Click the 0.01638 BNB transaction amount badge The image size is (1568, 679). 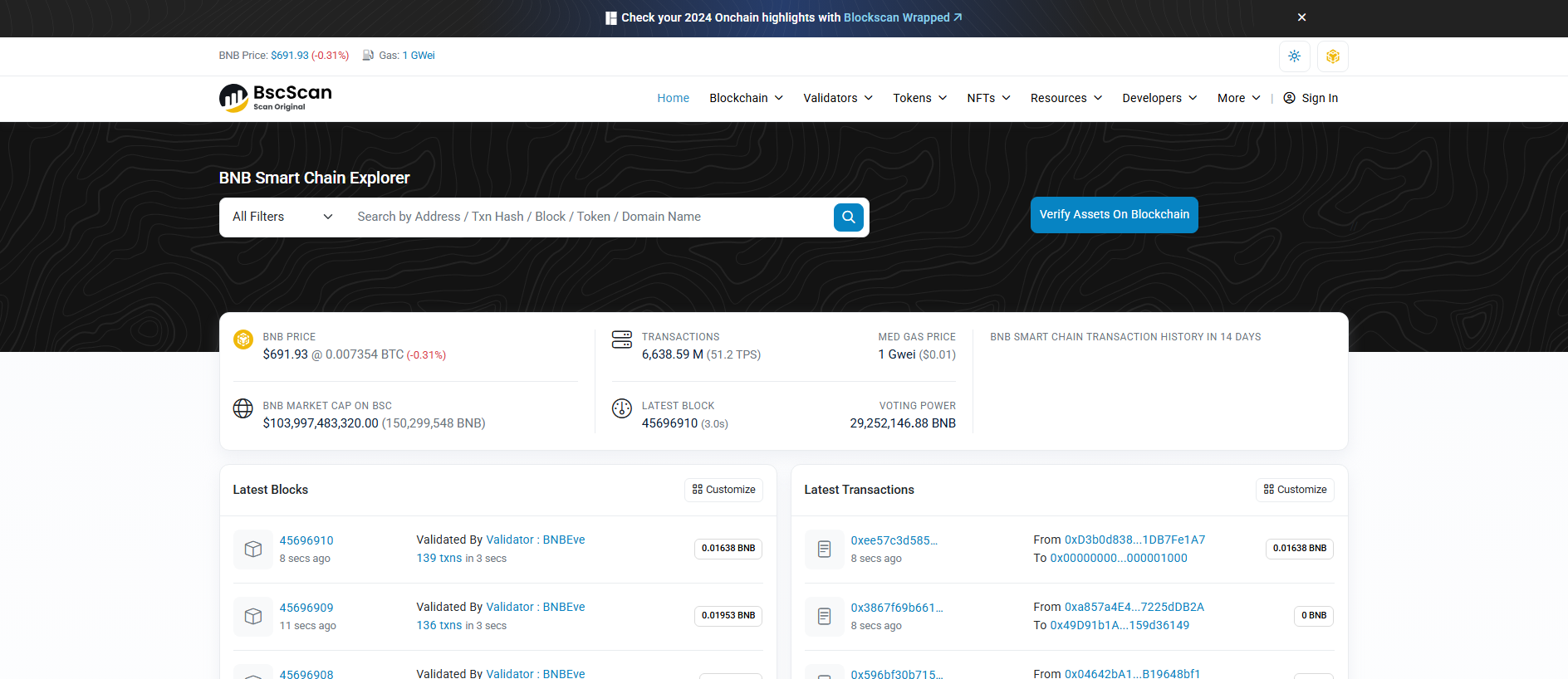coord(1300,549)
